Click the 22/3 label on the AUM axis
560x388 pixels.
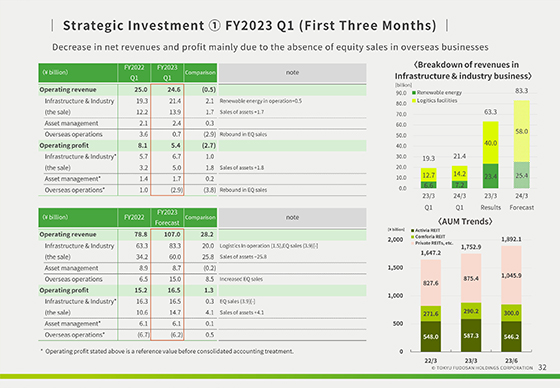tap(430, 361)
